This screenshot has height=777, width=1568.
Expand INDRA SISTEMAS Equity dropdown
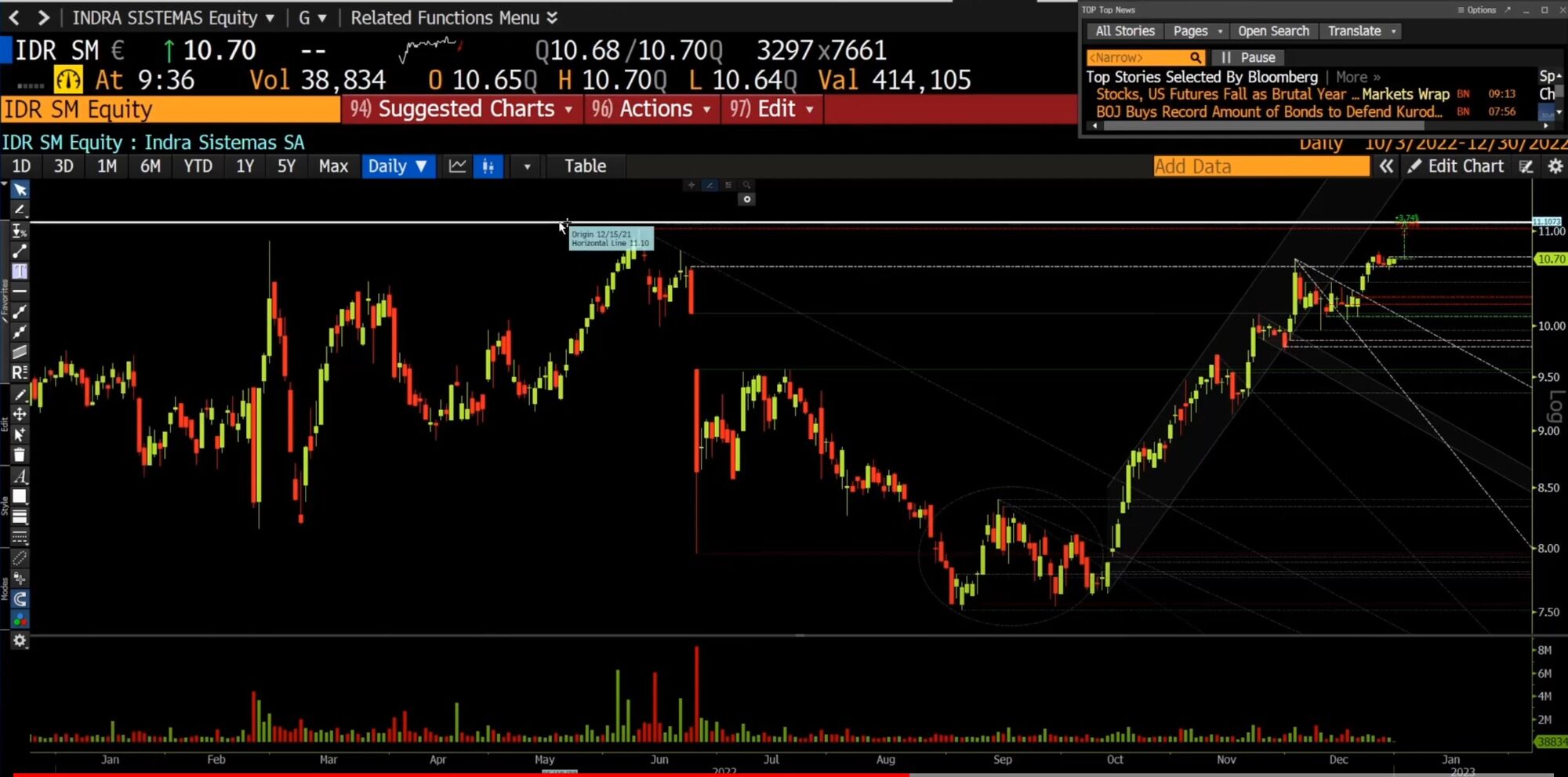(173, 17)
